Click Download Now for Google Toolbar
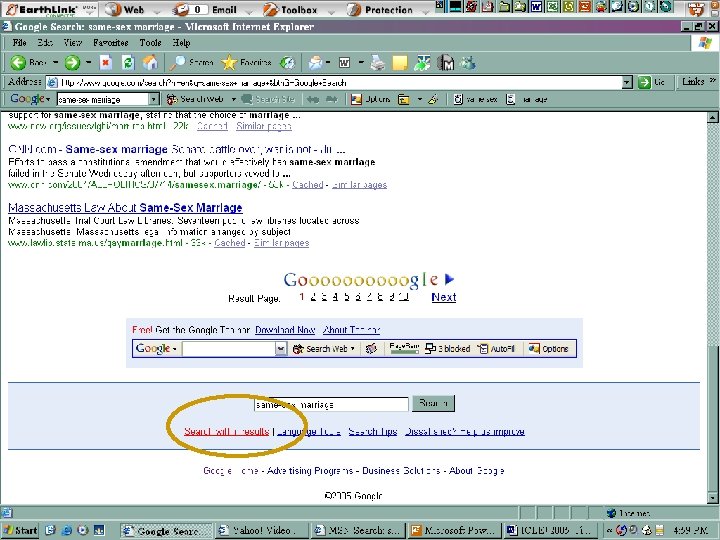The image size is (720, 540). [285, 330]
